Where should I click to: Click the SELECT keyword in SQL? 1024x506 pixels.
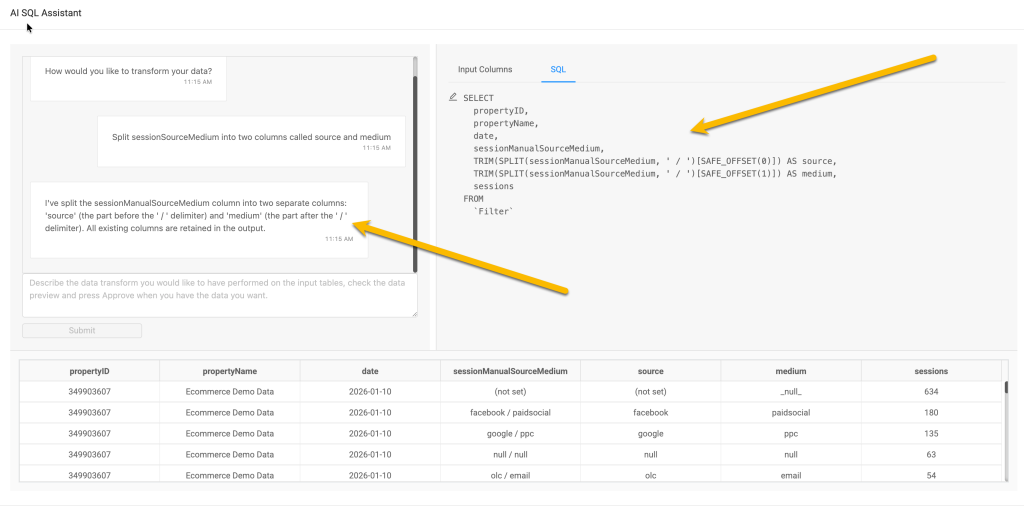click(x=479, y=98)
